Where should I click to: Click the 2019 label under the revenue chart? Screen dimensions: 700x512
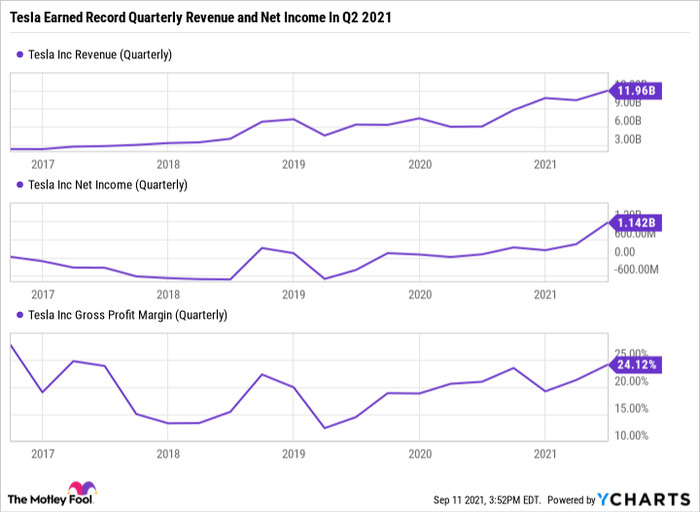coord(294,164)
